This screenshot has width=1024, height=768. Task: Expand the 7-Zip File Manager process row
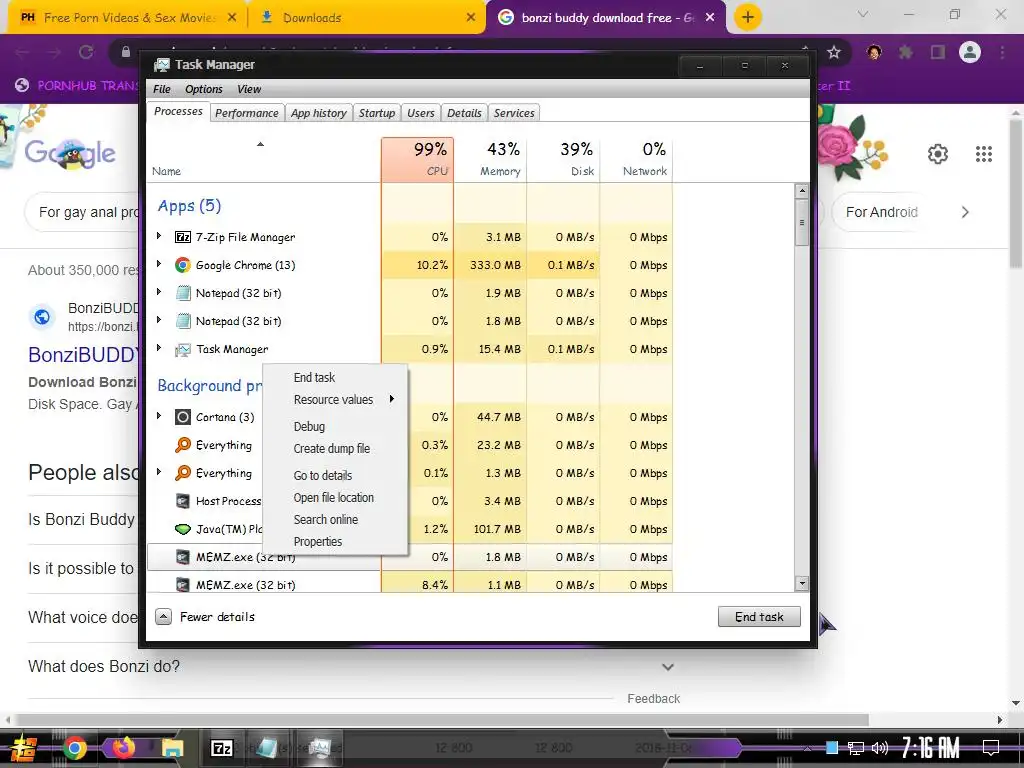tap(159, 236)
